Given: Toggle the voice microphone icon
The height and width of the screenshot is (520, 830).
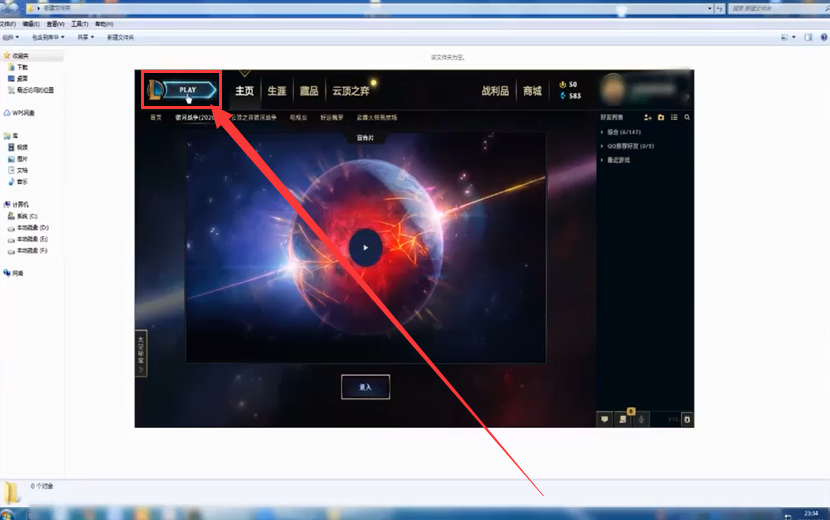Looking at the screenshot, I should [x=641, y=419].
